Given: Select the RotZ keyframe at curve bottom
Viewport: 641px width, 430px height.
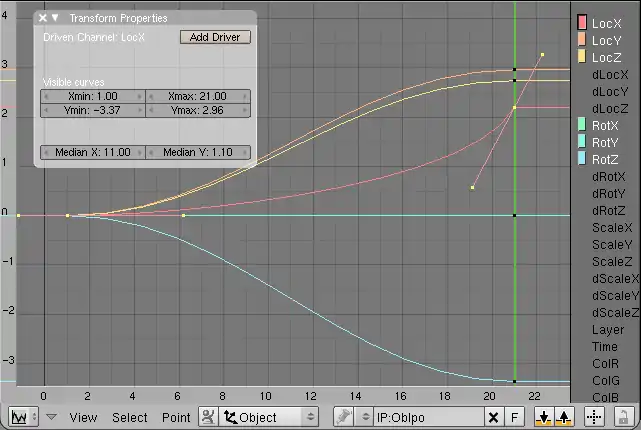Looking at the screenshot, I should (515, 381).
